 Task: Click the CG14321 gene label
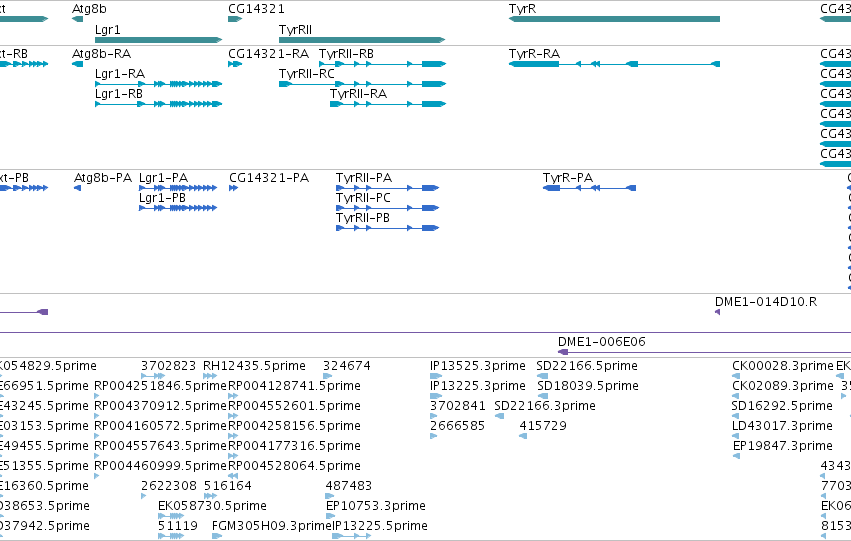point(256,9)
